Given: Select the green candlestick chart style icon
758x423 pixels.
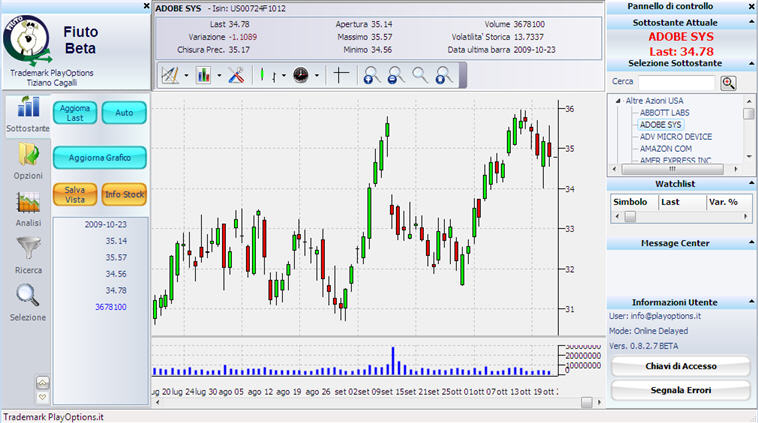Looking at the screenshot, I should pos(262,75).
